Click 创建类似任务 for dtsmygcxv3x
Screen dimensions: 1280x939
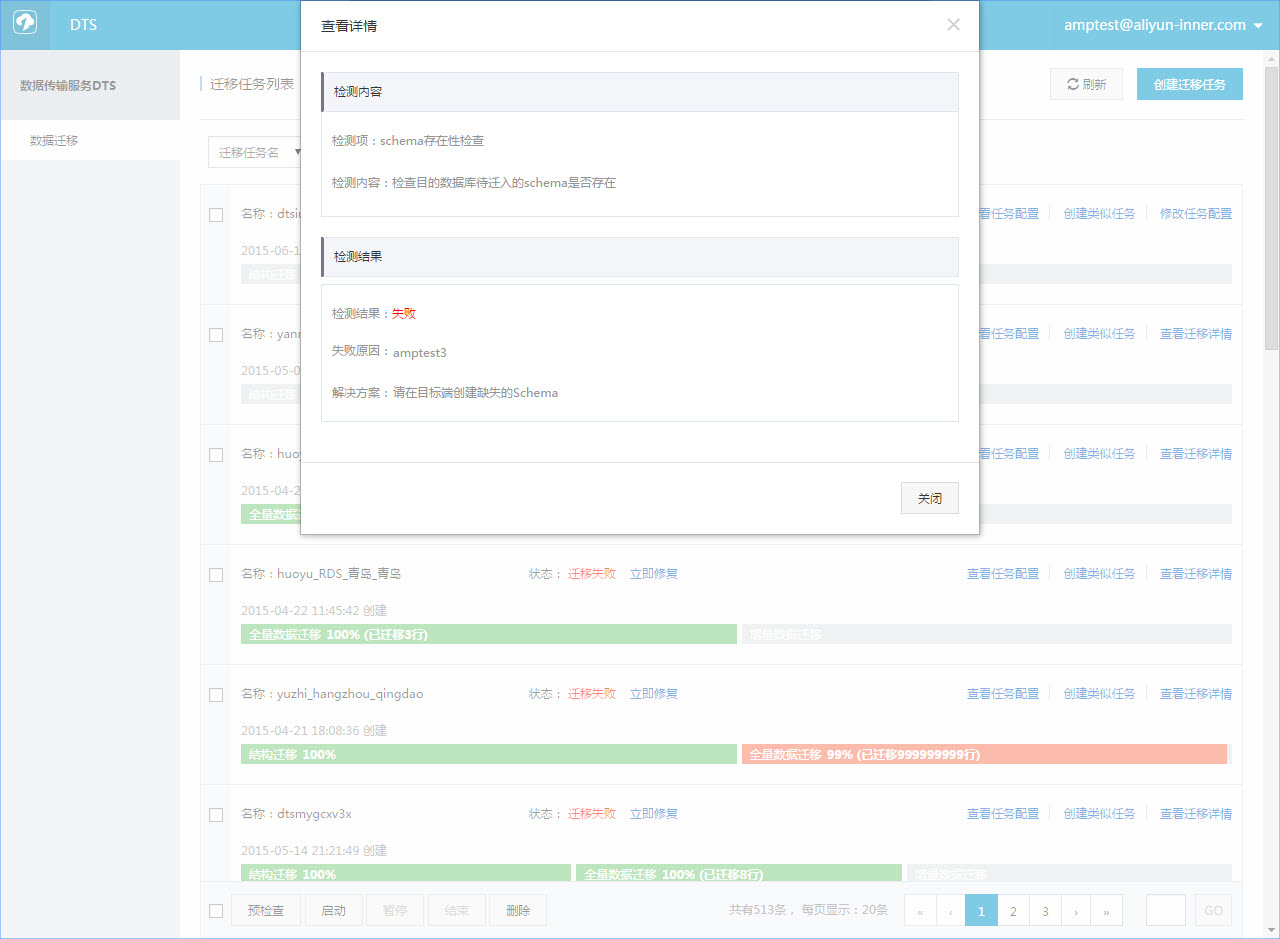(x=1100, y=814)
